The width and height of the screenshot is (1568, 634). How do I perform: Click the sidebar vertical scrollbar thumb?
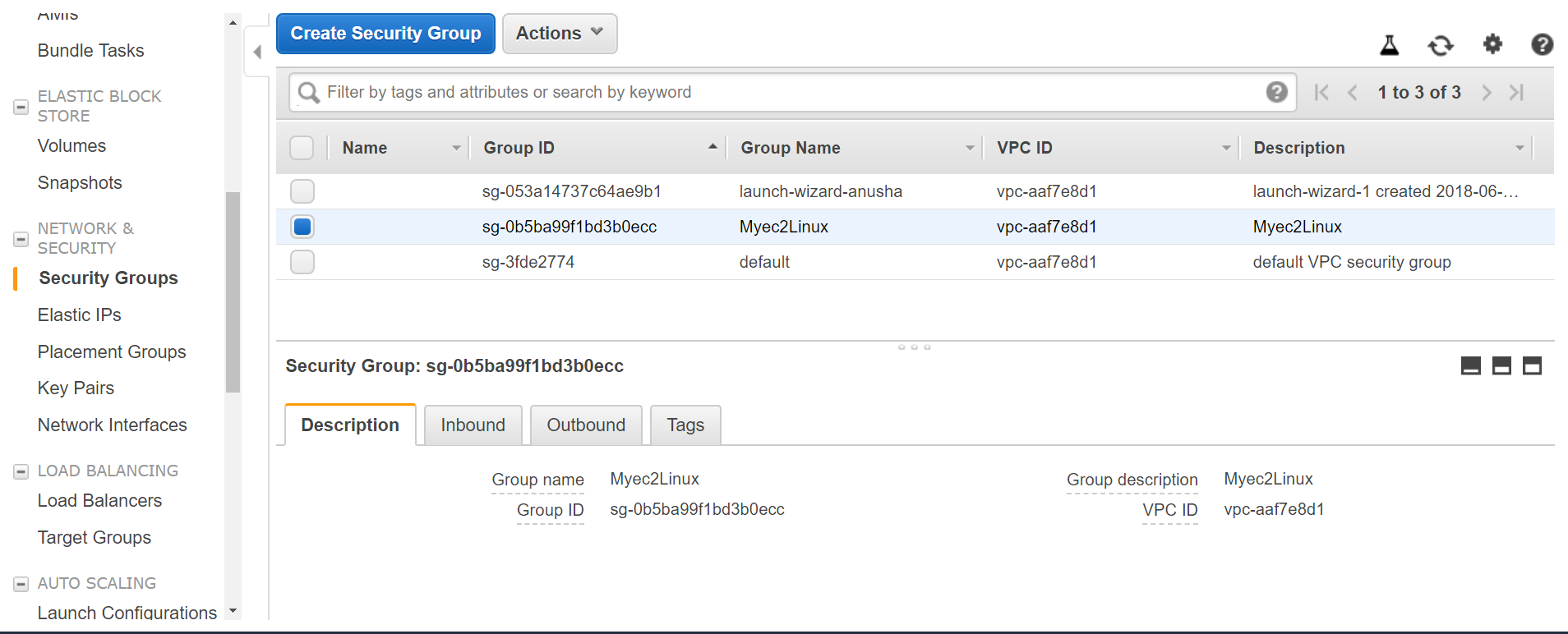point(233,292)
